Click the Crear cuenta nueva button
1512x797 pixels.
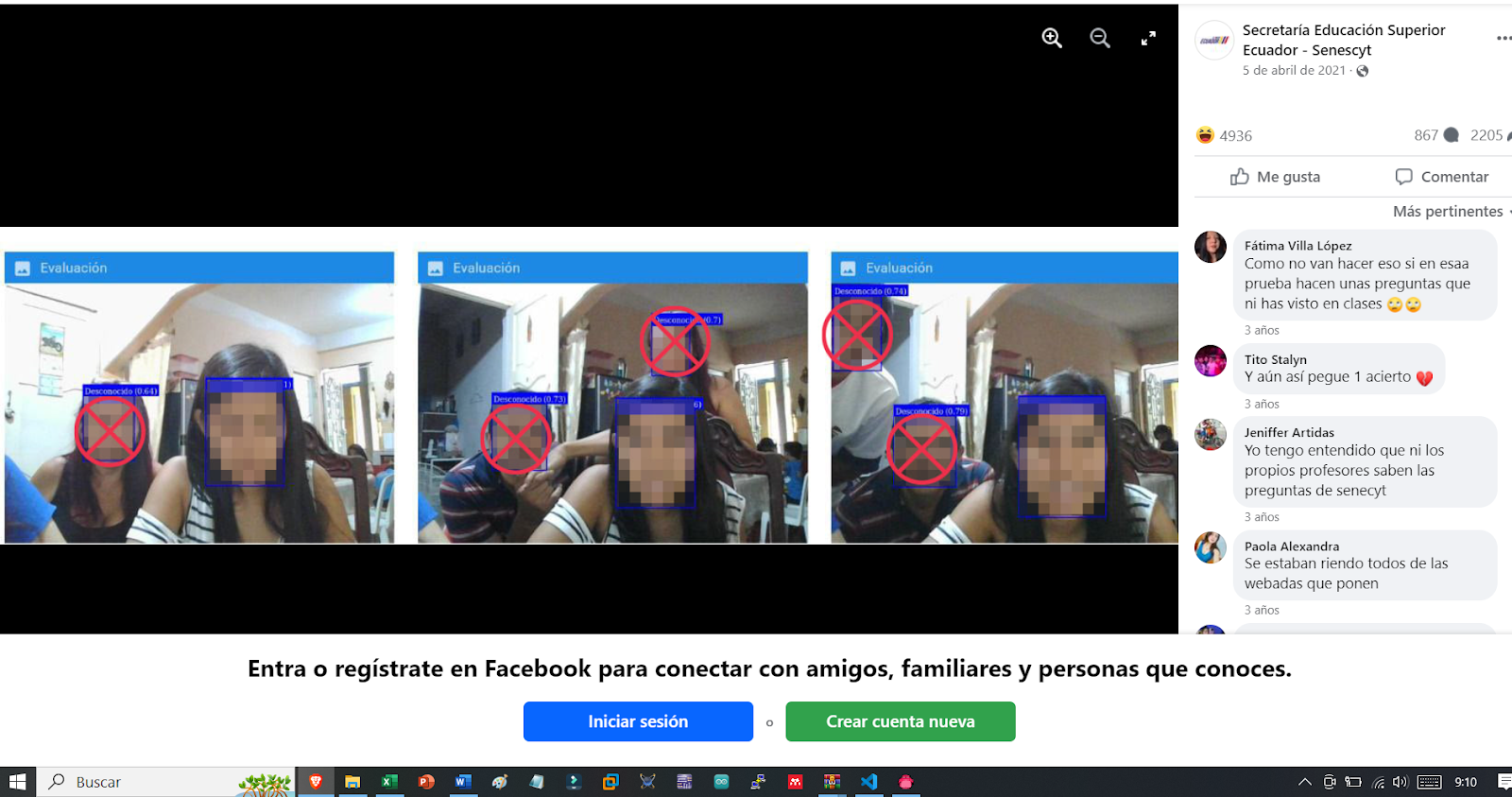[x=901, y=721]
